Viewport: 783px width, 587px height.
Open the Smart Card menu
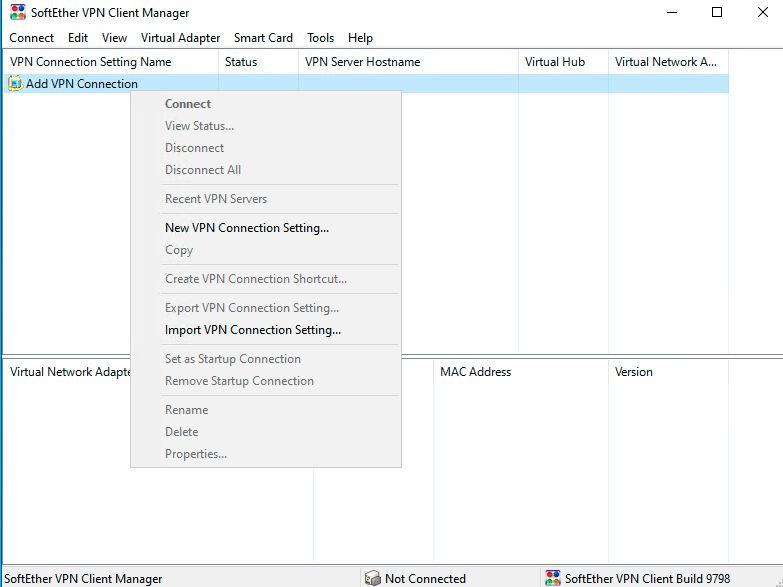[263, 38]
